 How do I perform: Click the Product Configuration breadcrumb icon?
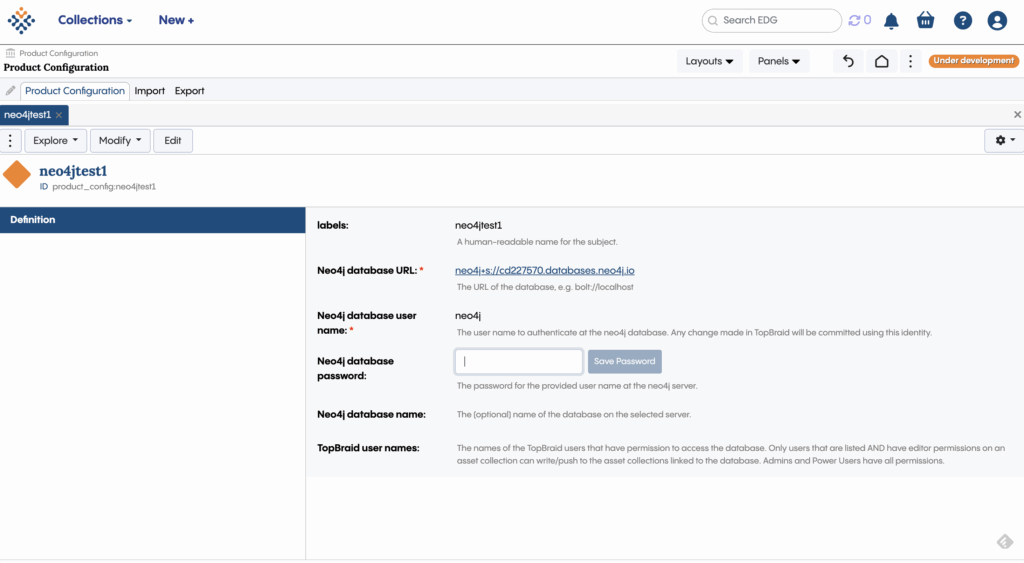[10, 53]
